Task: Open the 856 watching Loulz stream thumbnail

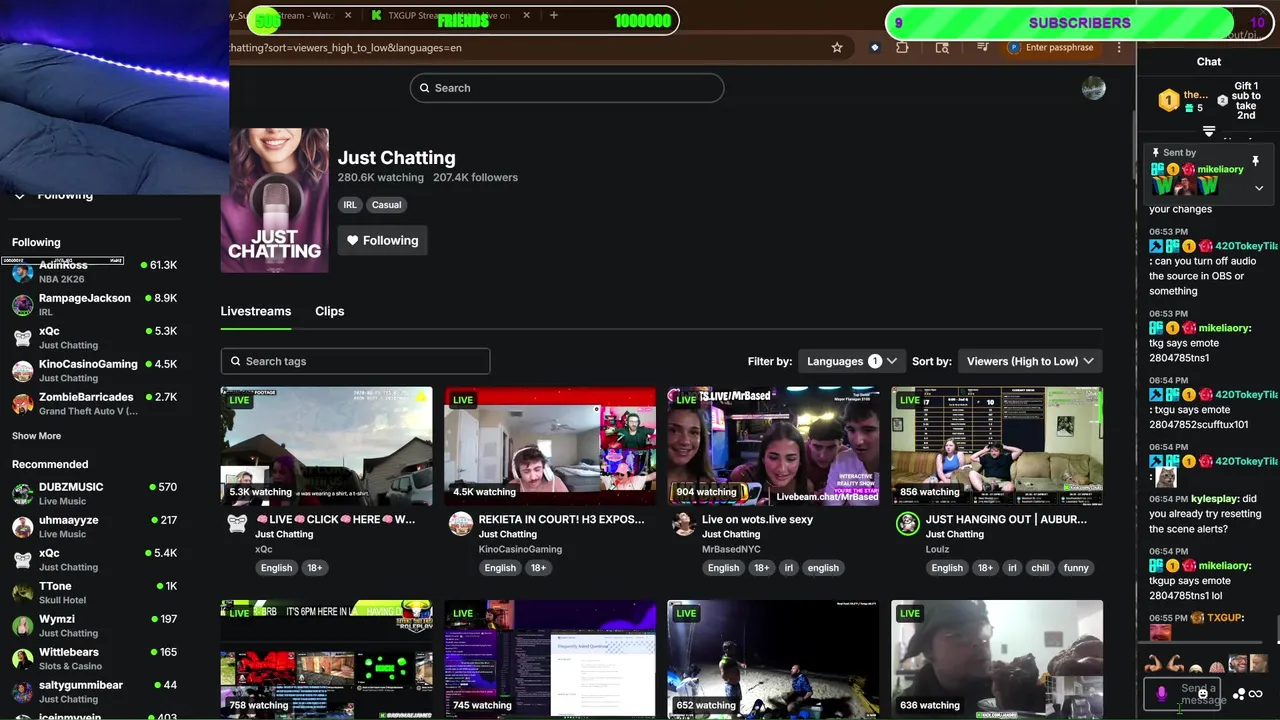Action: pyautogui.click(x=997, y=446)
